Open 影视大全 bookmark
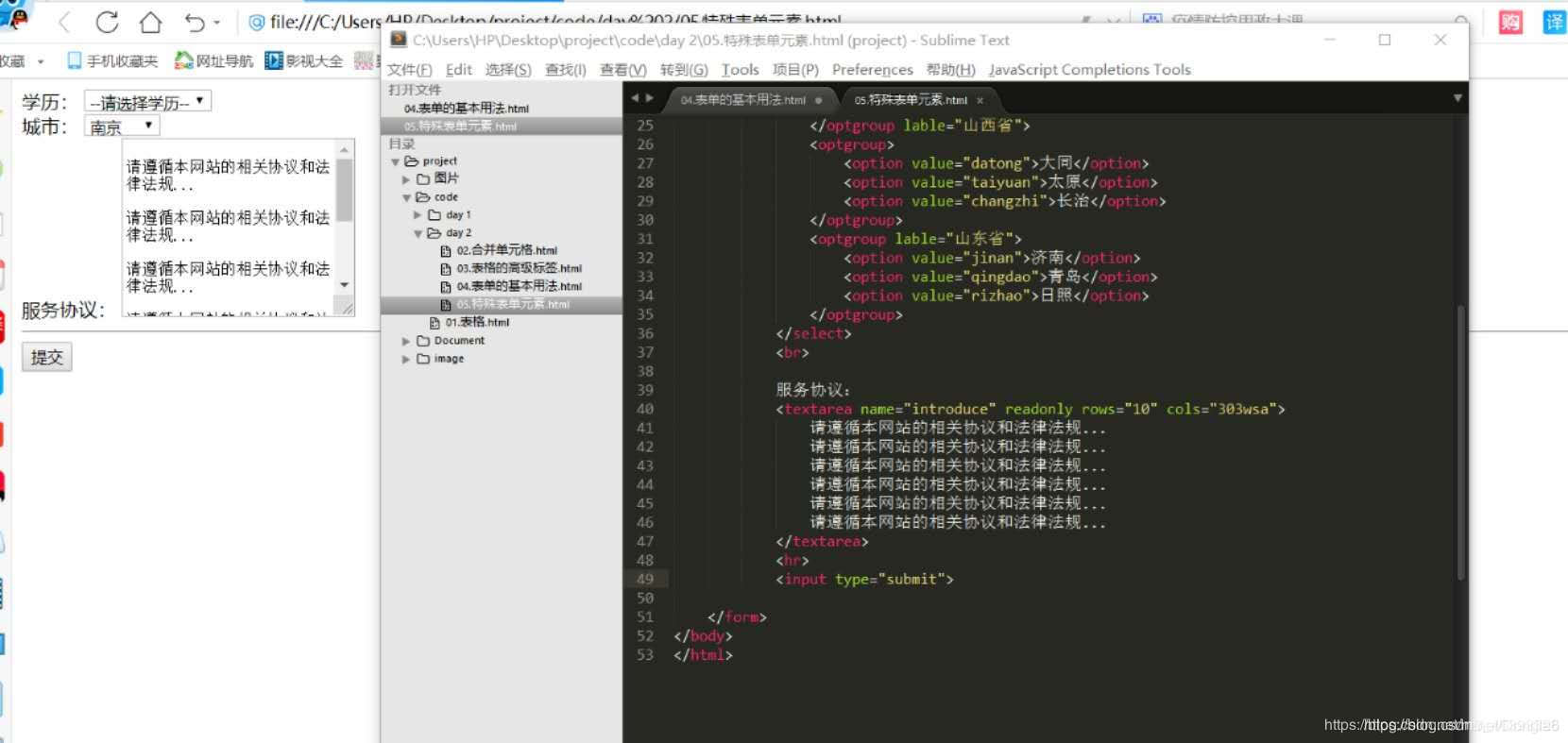The image size is (1568, 743). pos(304,60)
